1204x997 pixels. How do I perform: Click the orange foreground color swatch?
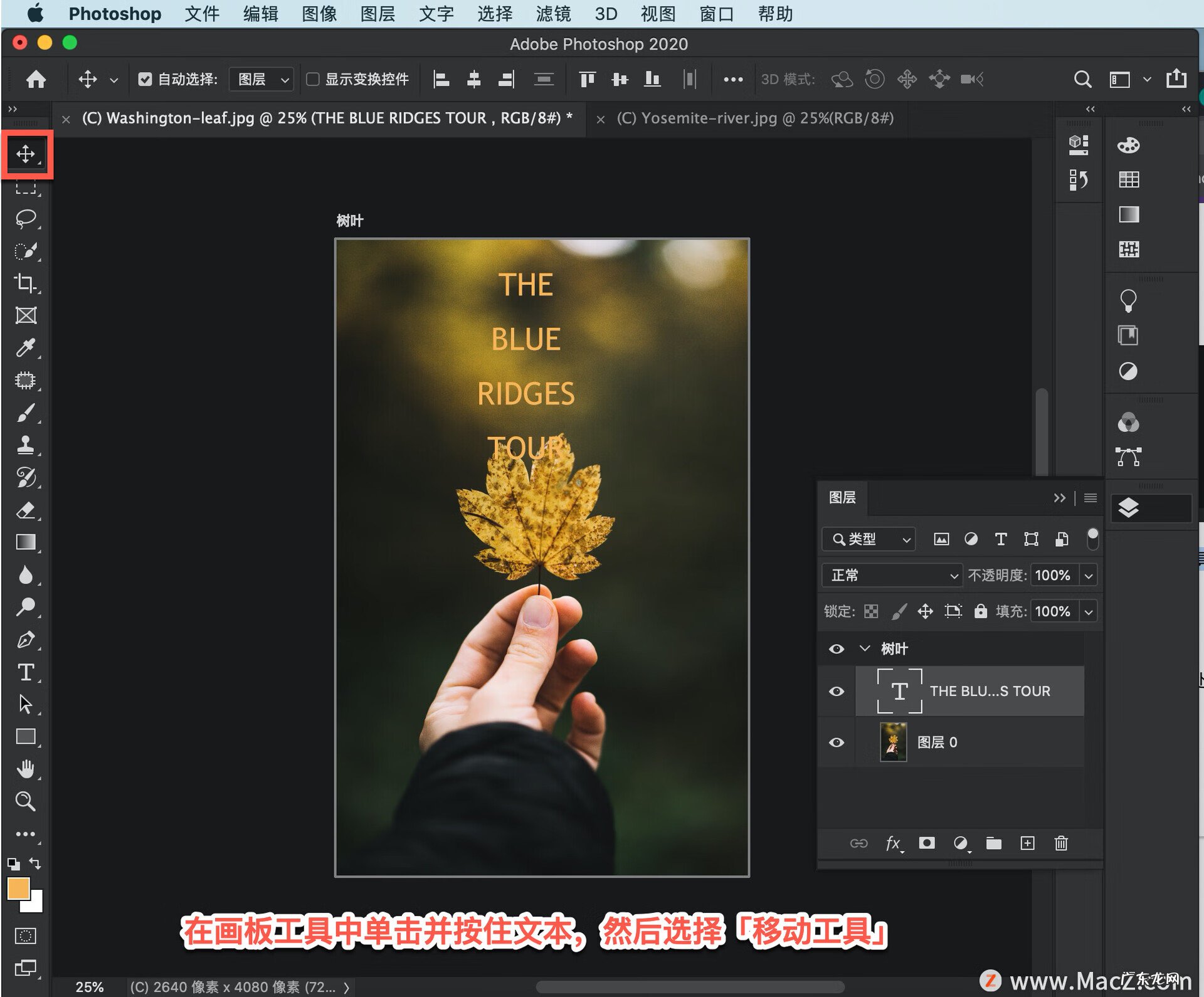18,888
